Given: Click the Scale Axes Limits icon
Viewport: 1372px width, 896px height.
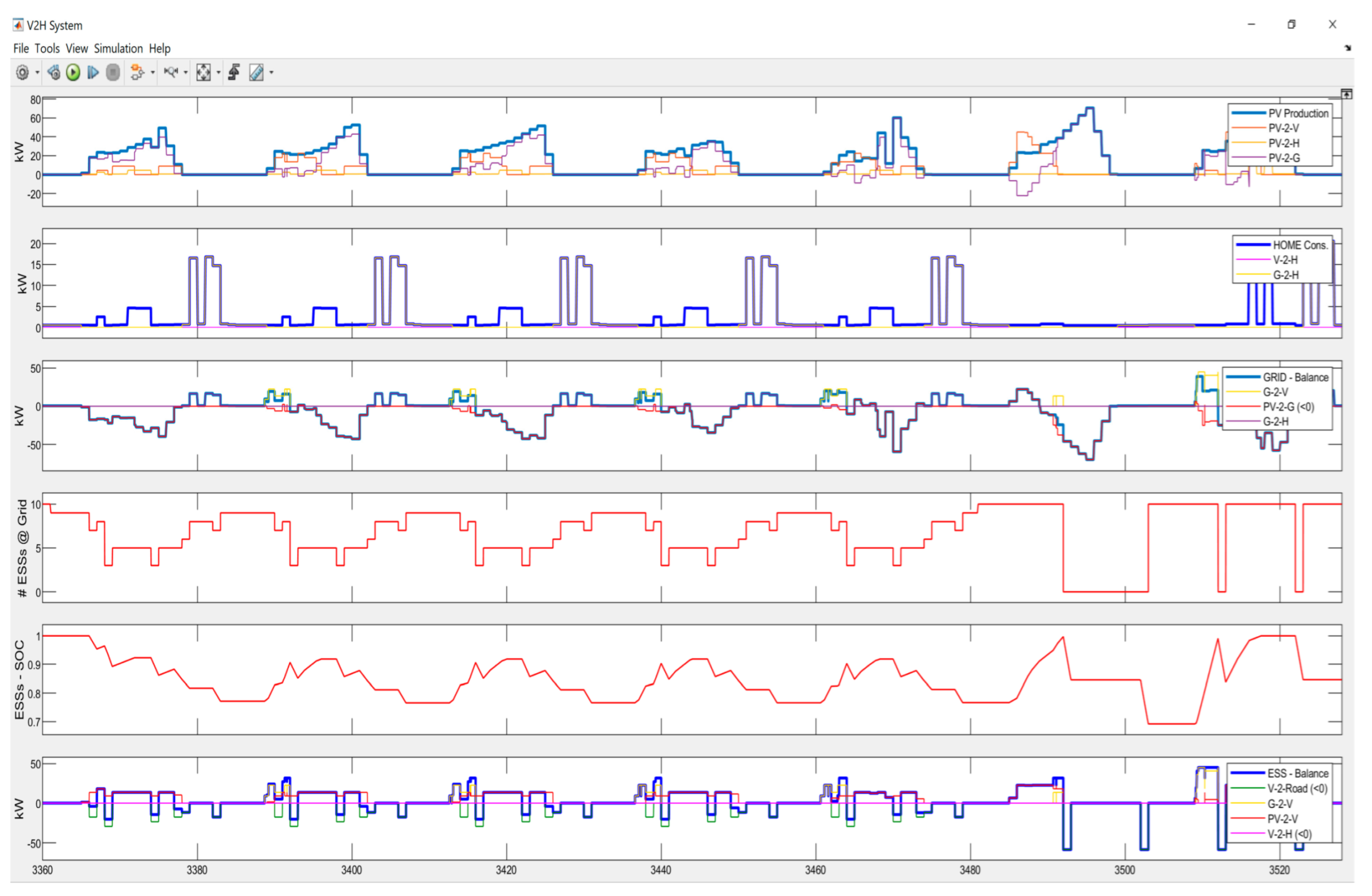Looking at the screenshot, I should pos(203,73).
